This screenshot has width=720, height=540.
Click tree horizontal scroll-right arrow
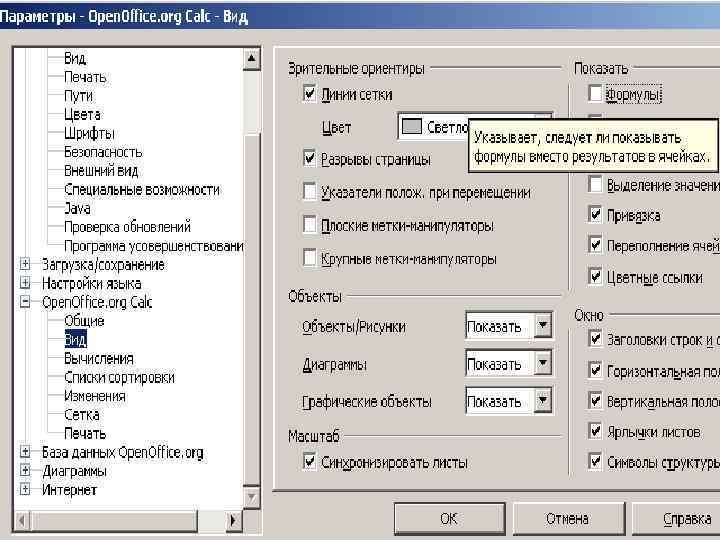tap(233, 520)
